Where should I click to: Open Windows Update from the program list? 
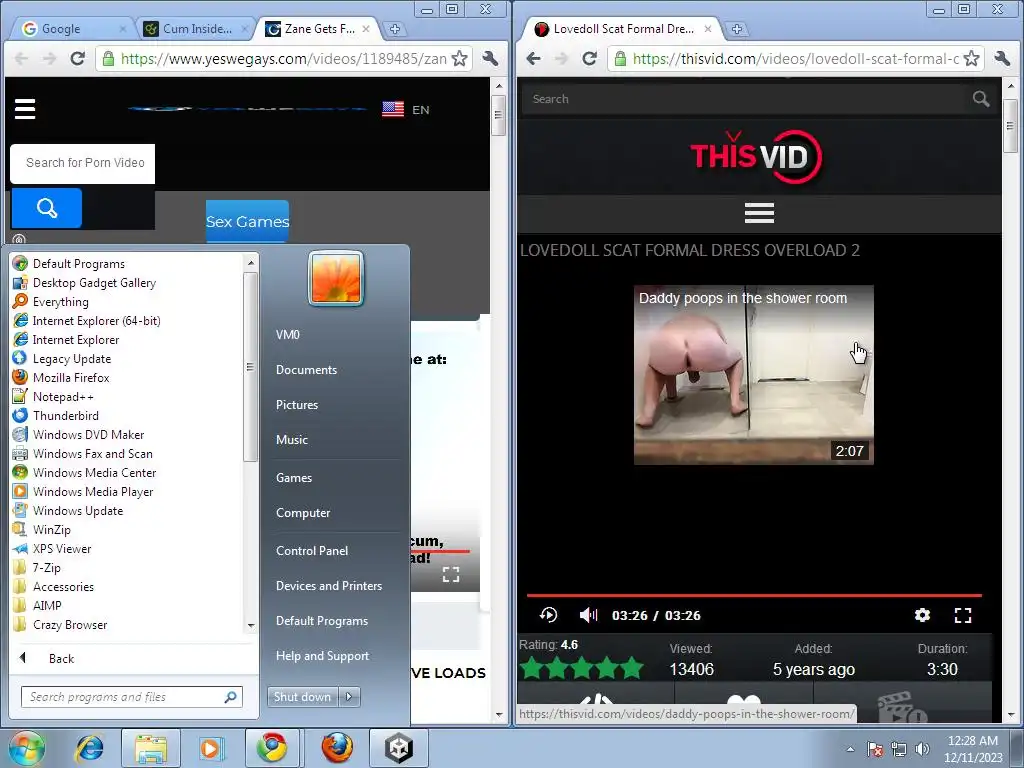pos(78,511)
